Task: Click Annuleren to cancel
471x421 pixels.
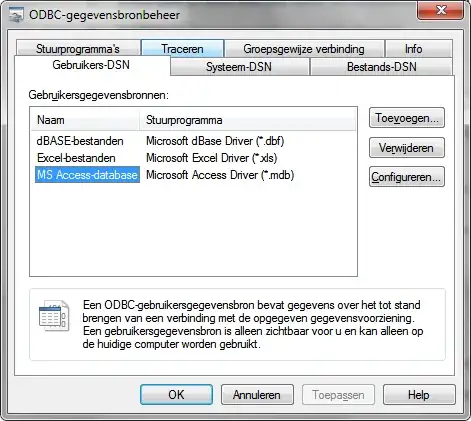Action: (257, 395)
